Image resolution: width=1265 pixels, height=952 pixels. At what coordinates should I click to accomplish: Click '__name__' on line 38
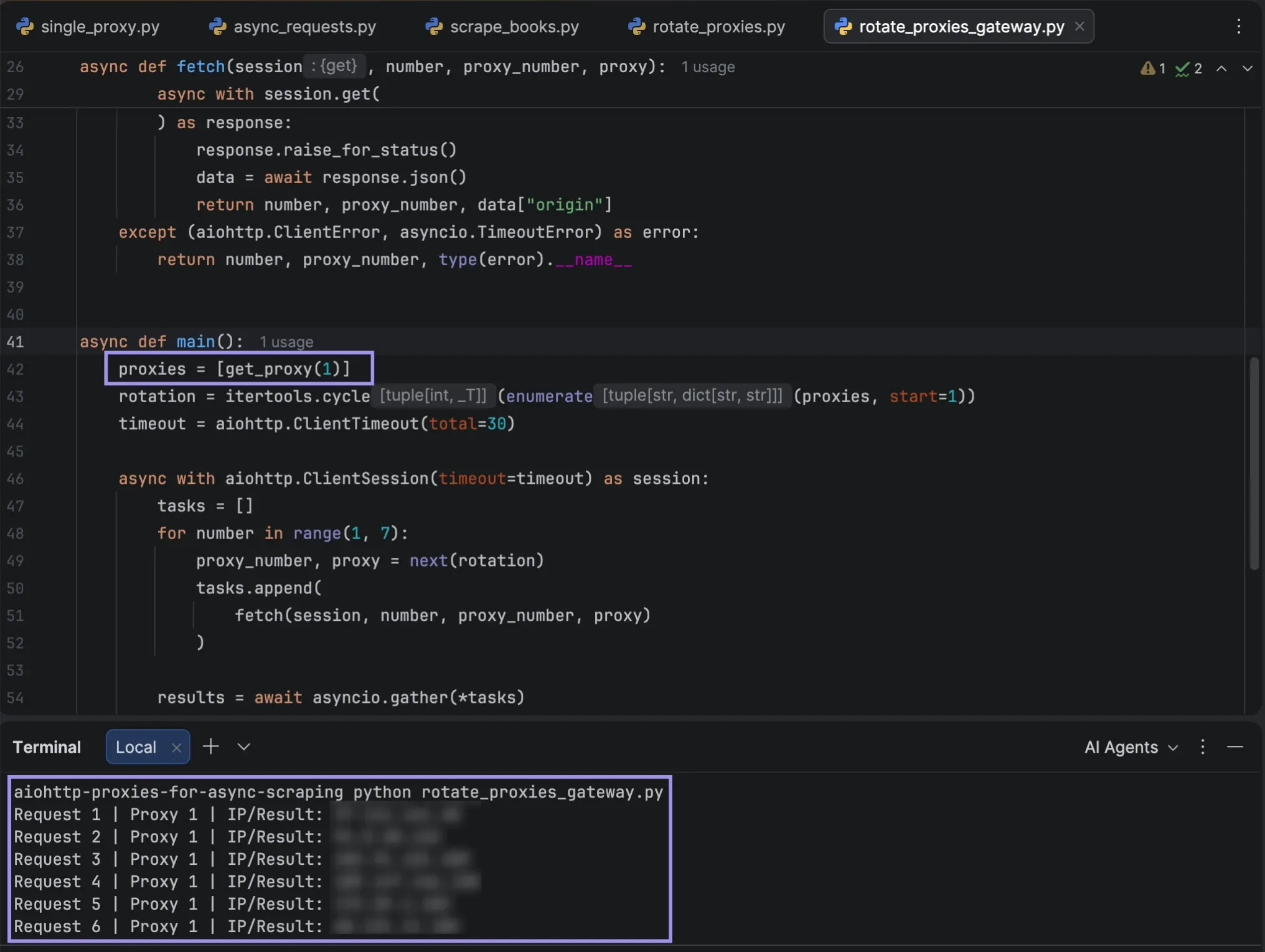(593, 260)
